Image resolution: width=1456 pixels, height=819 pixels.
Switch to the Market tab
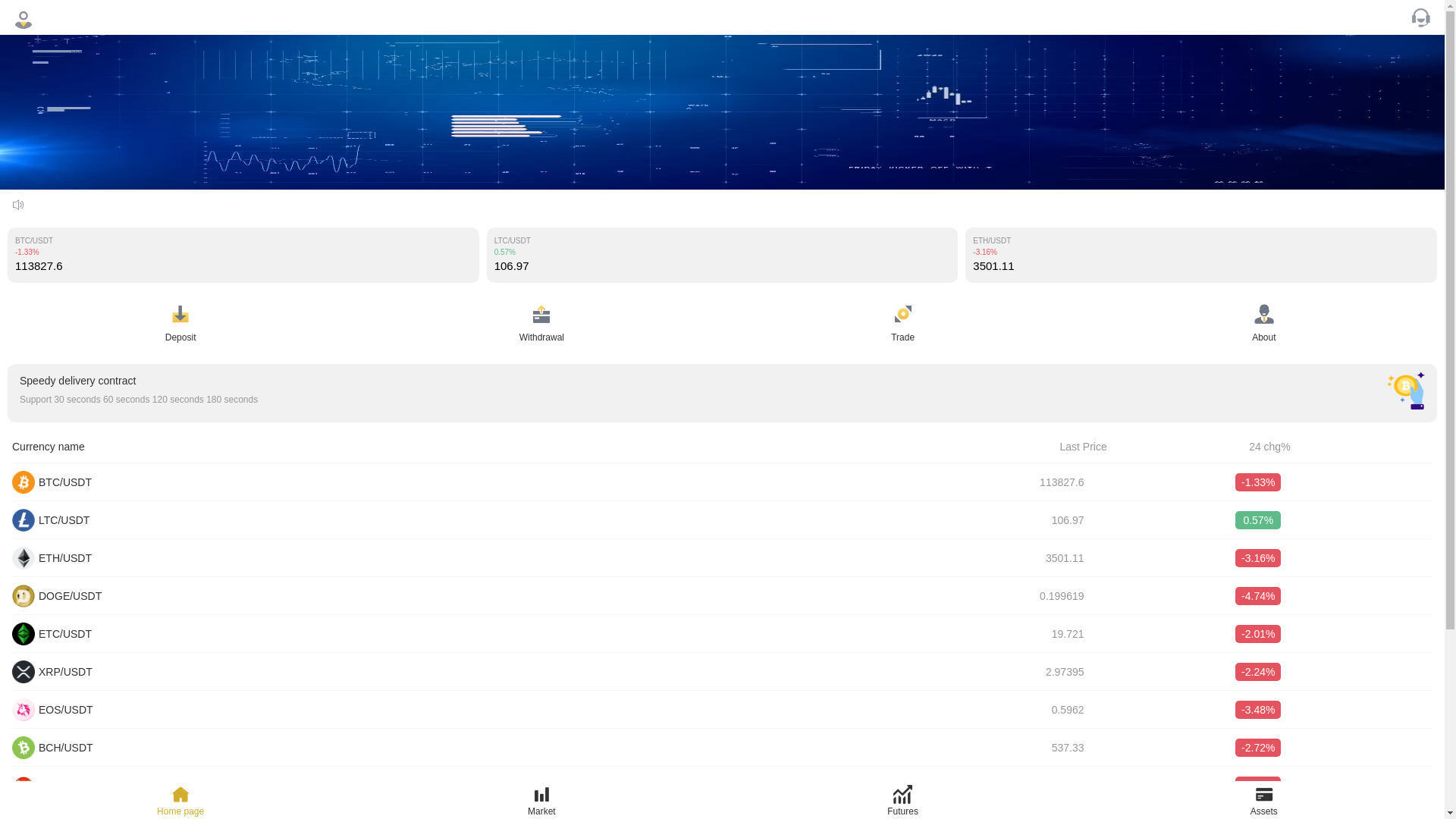[541, 801]
